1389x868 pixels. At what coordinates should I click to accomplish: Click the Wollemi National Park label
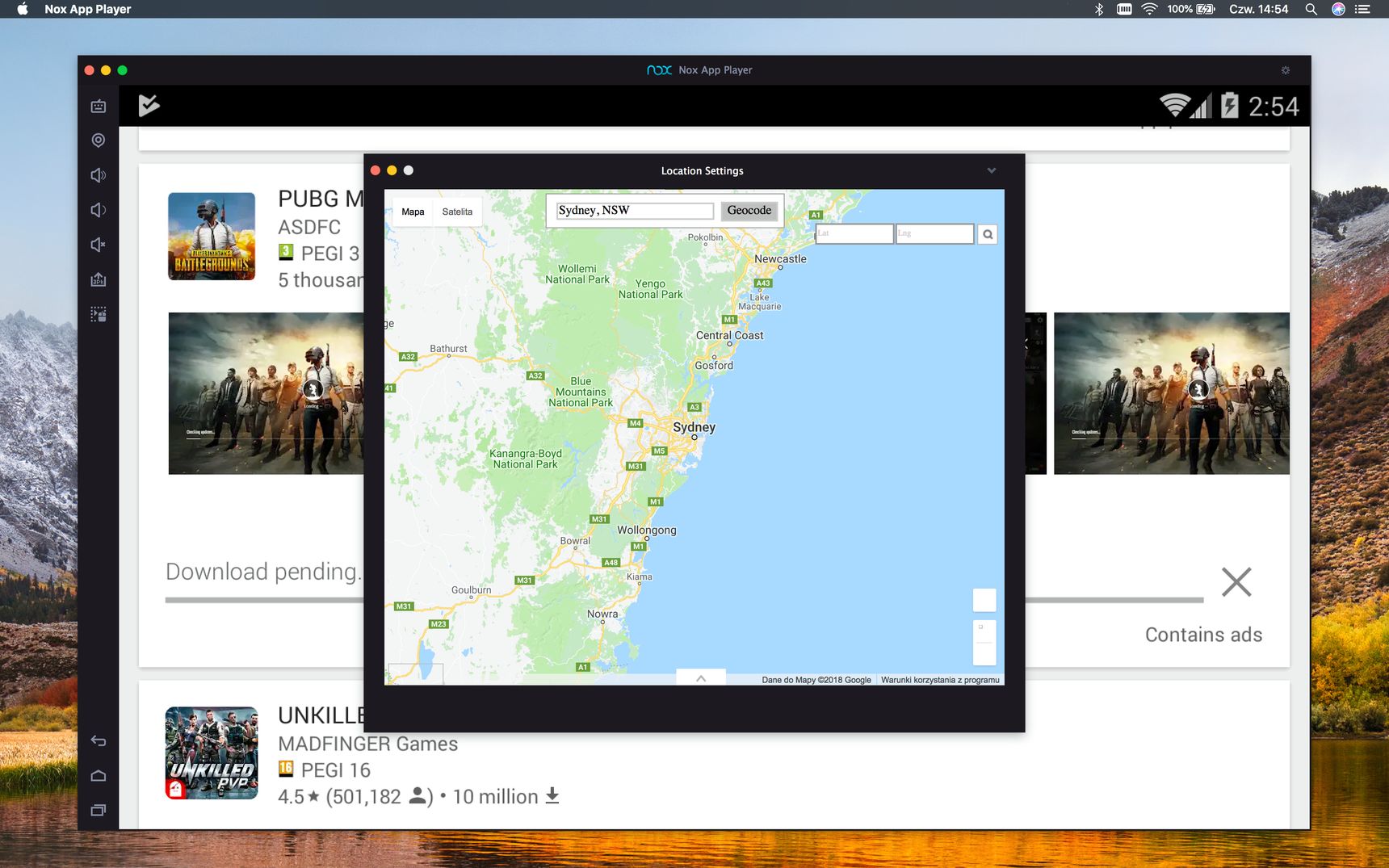tap(577, 275)
